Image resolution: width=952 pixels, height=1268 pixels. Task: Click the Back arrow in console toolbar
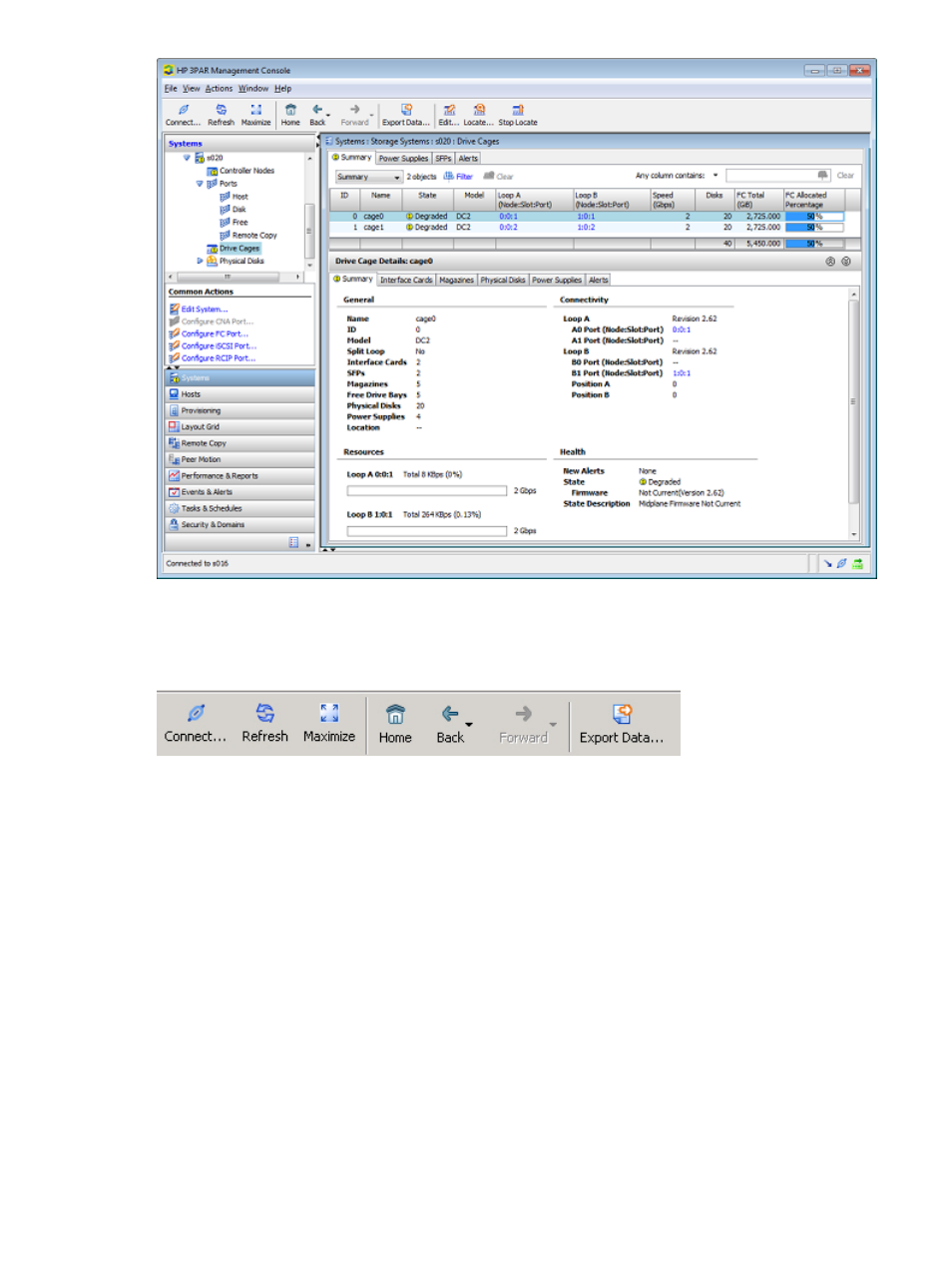point(317,110)
